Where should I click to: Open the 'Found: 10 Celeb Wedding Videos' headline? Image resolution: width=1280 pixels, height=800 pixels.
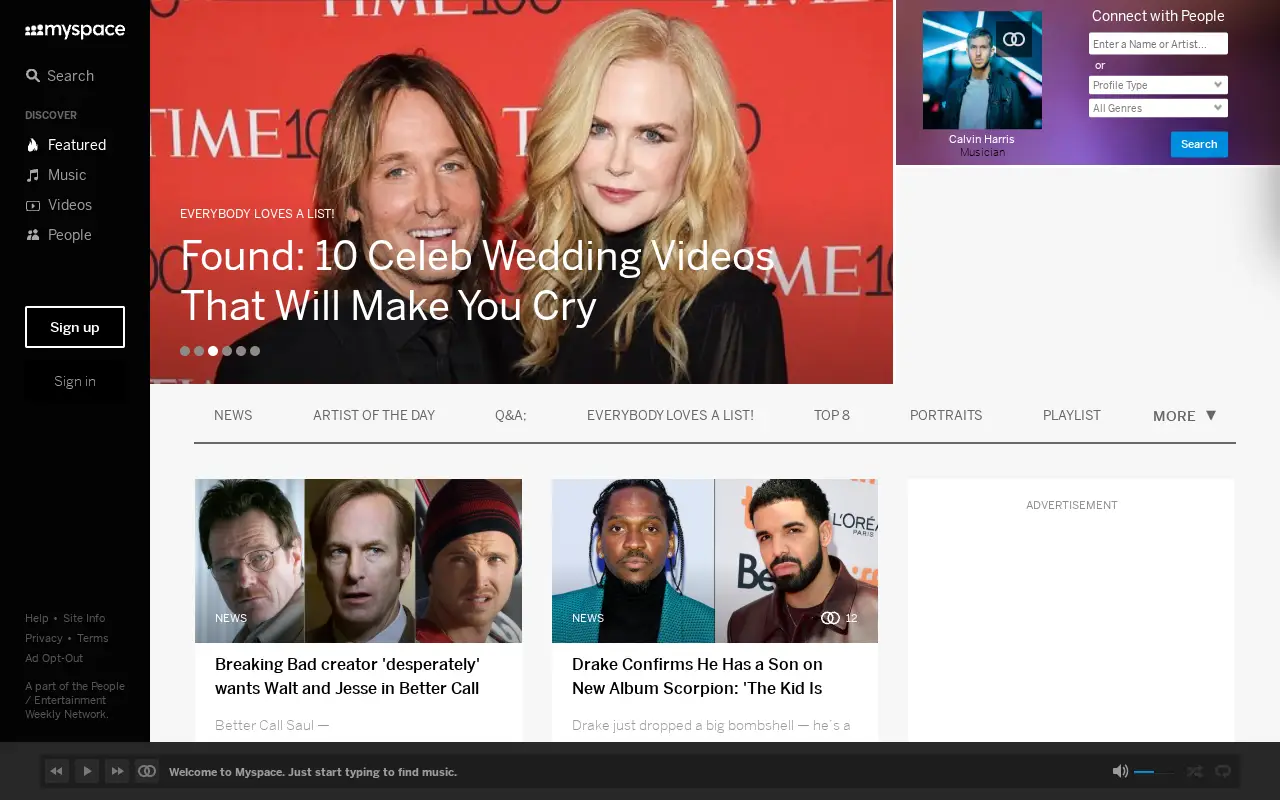click(x=478, y=281)
